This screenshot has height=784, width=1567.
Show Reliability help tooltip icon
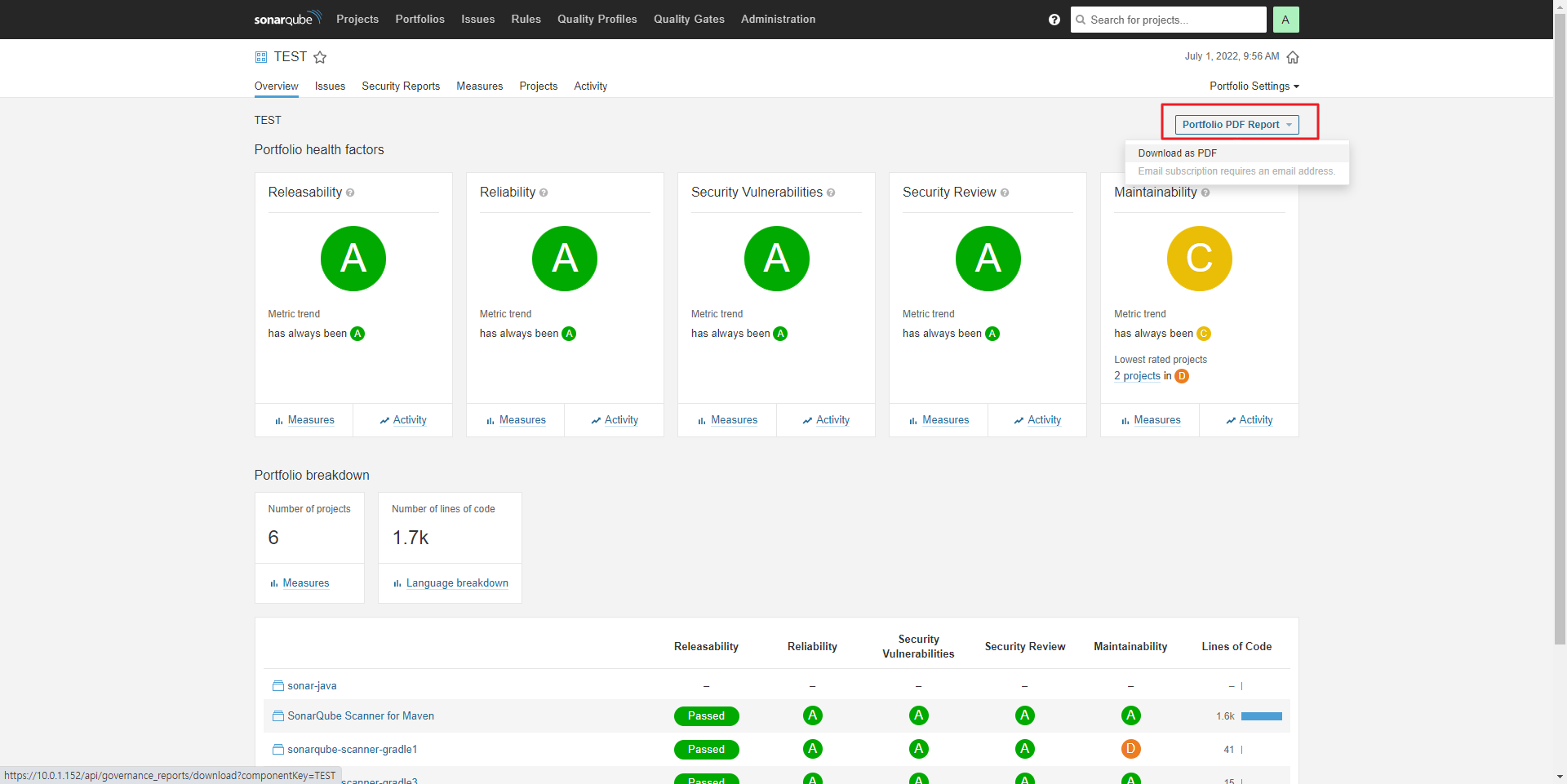(x=544, y=193)
